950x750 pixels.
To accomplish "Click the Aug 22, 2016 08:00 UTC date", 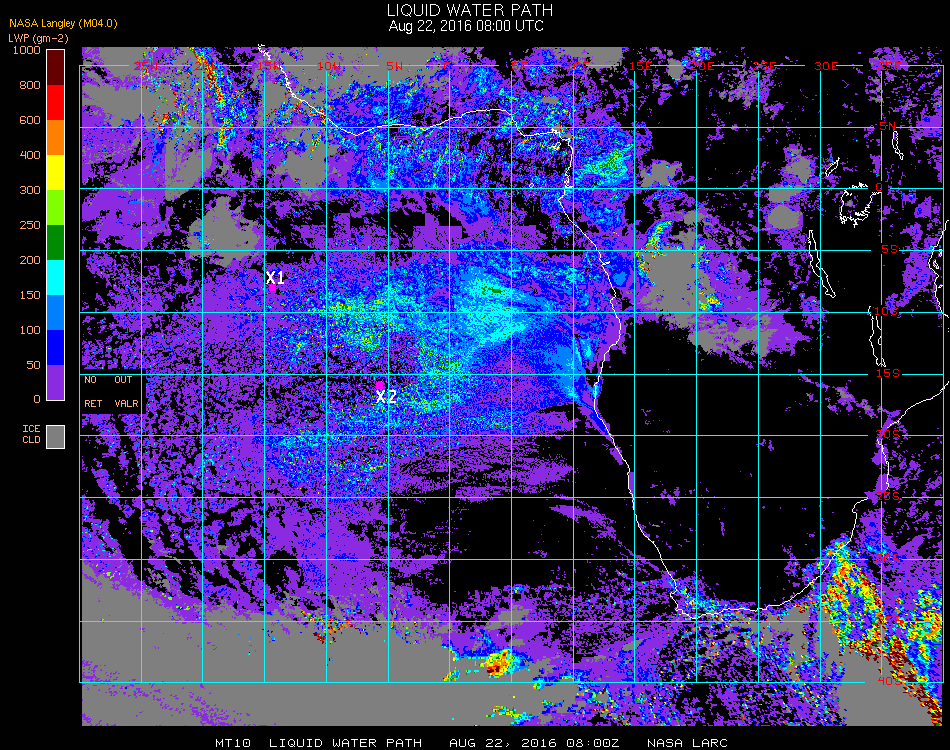I will pyautogui.click(x=466, y=26).
